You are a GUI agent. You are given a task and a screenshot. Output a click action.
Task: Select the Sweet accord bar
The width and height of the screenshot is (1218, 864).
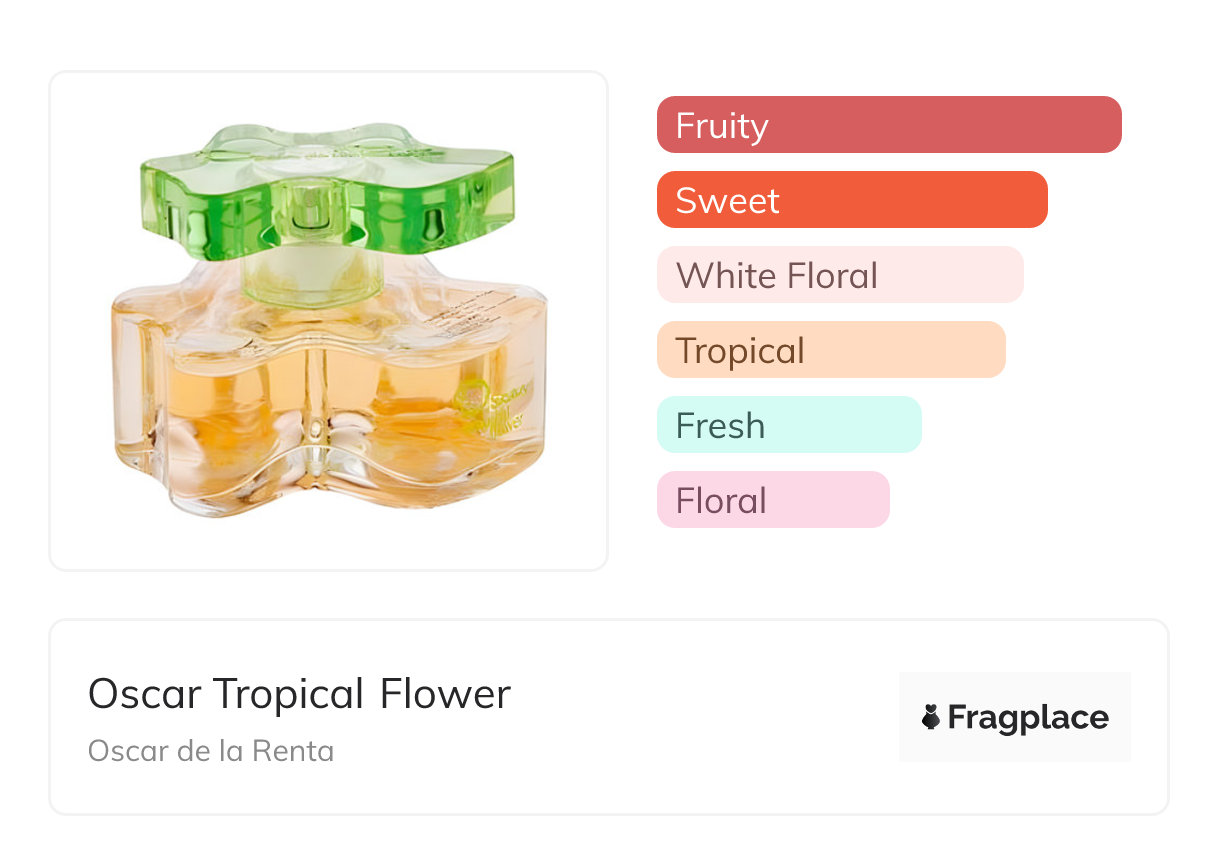(x=851, y=200)
